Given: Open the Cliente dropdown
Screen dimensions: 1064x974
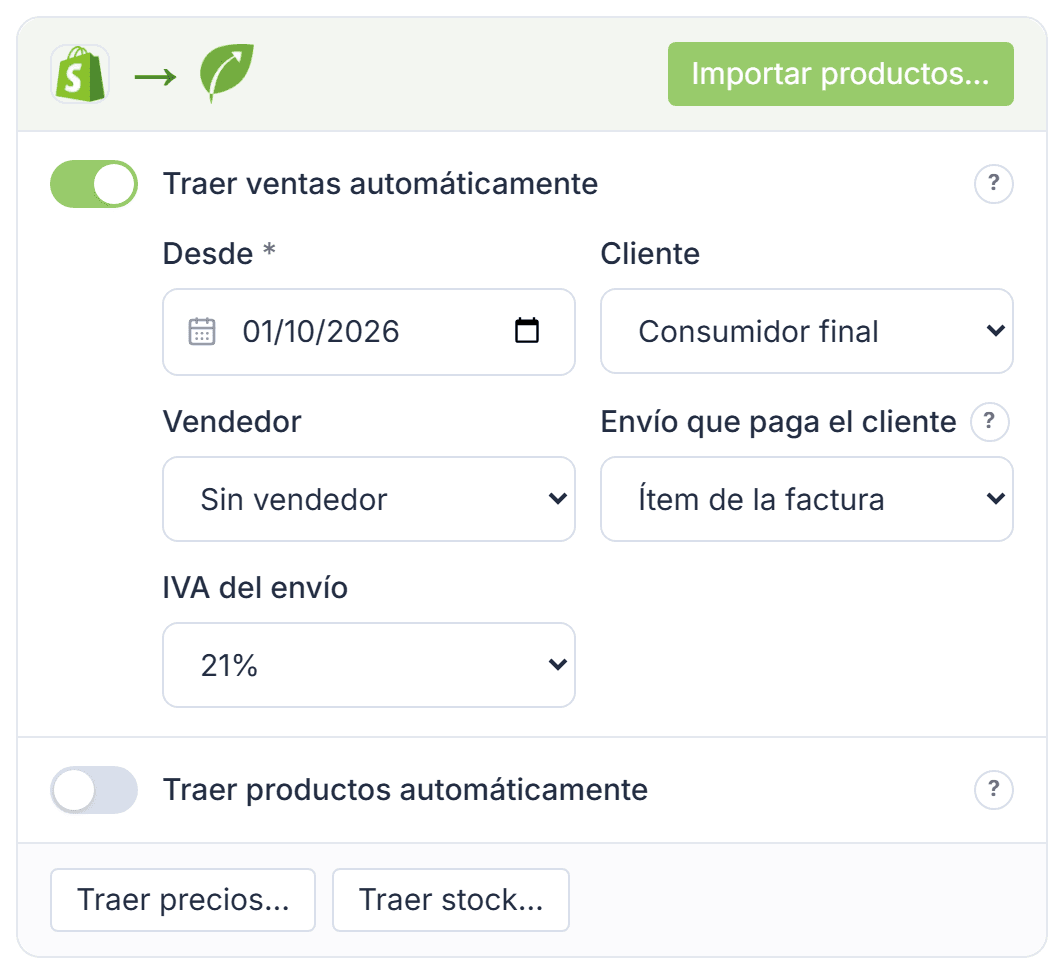Looking at the screenshot, I should 807,331.
